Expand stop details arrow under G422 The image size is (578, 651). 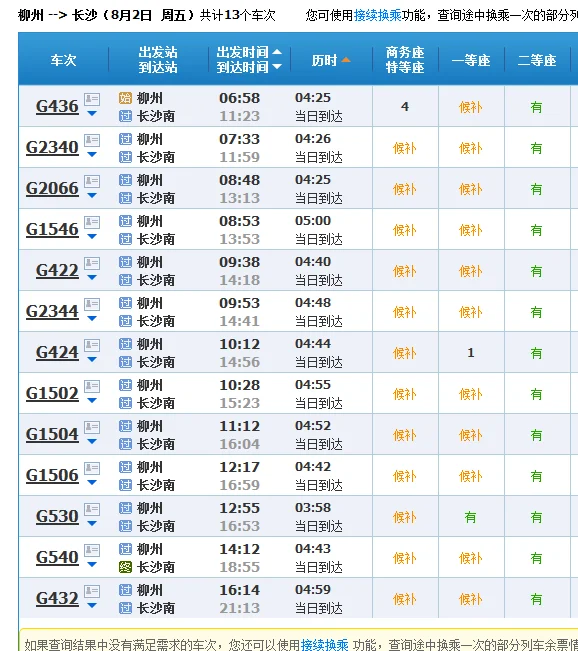click(x=92, y=277)
